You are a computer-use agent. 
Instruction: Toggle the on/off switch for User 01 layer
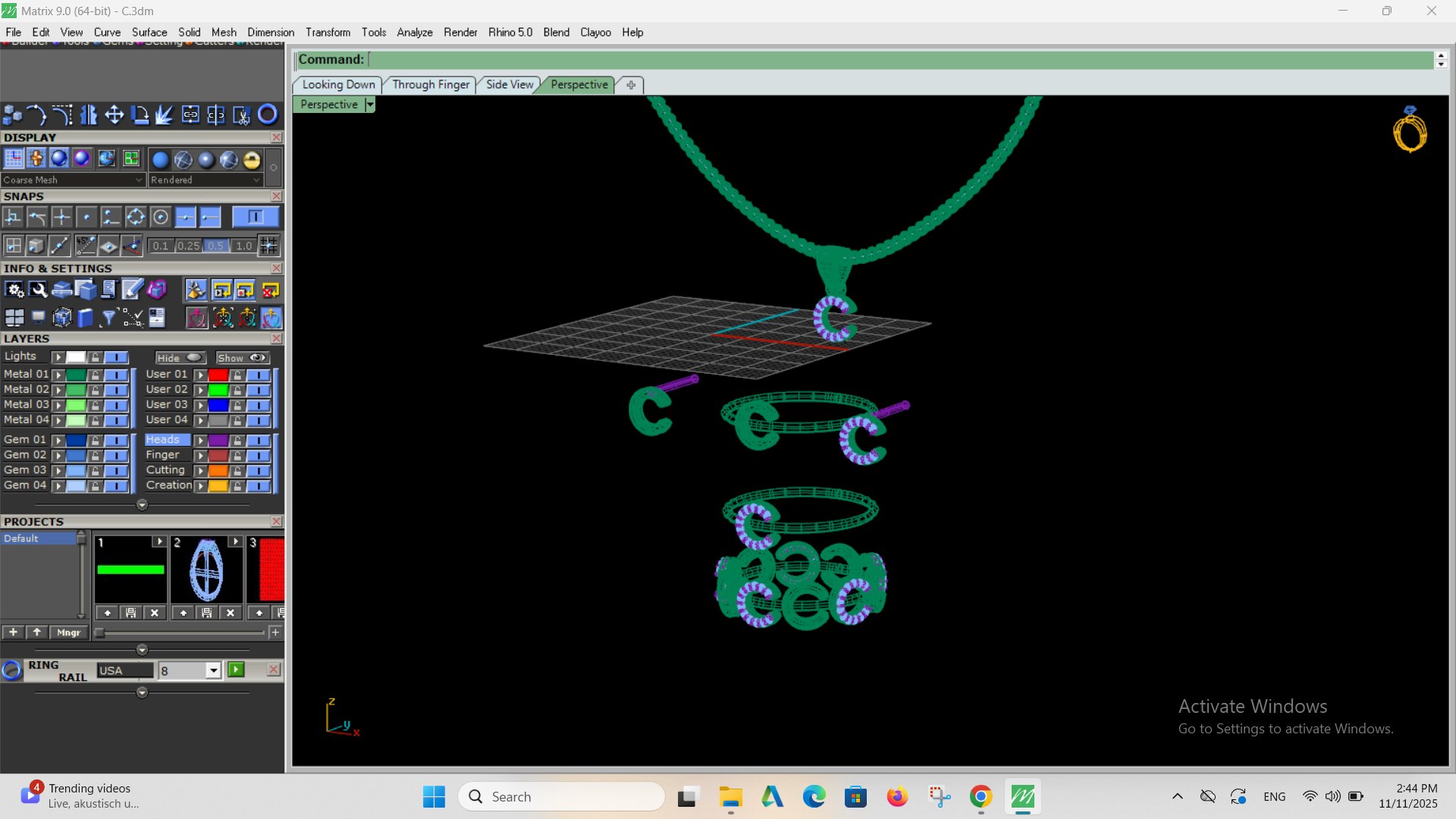click(259, 375)
